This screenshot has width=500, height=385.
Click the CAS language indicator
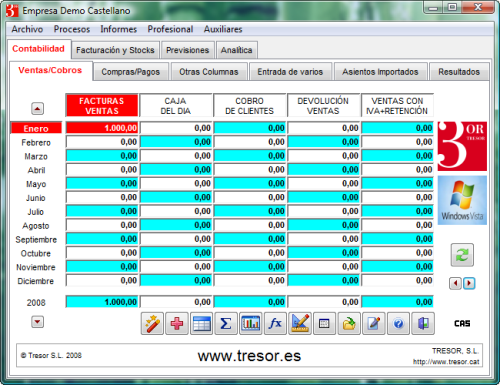(x=462, y=323)
